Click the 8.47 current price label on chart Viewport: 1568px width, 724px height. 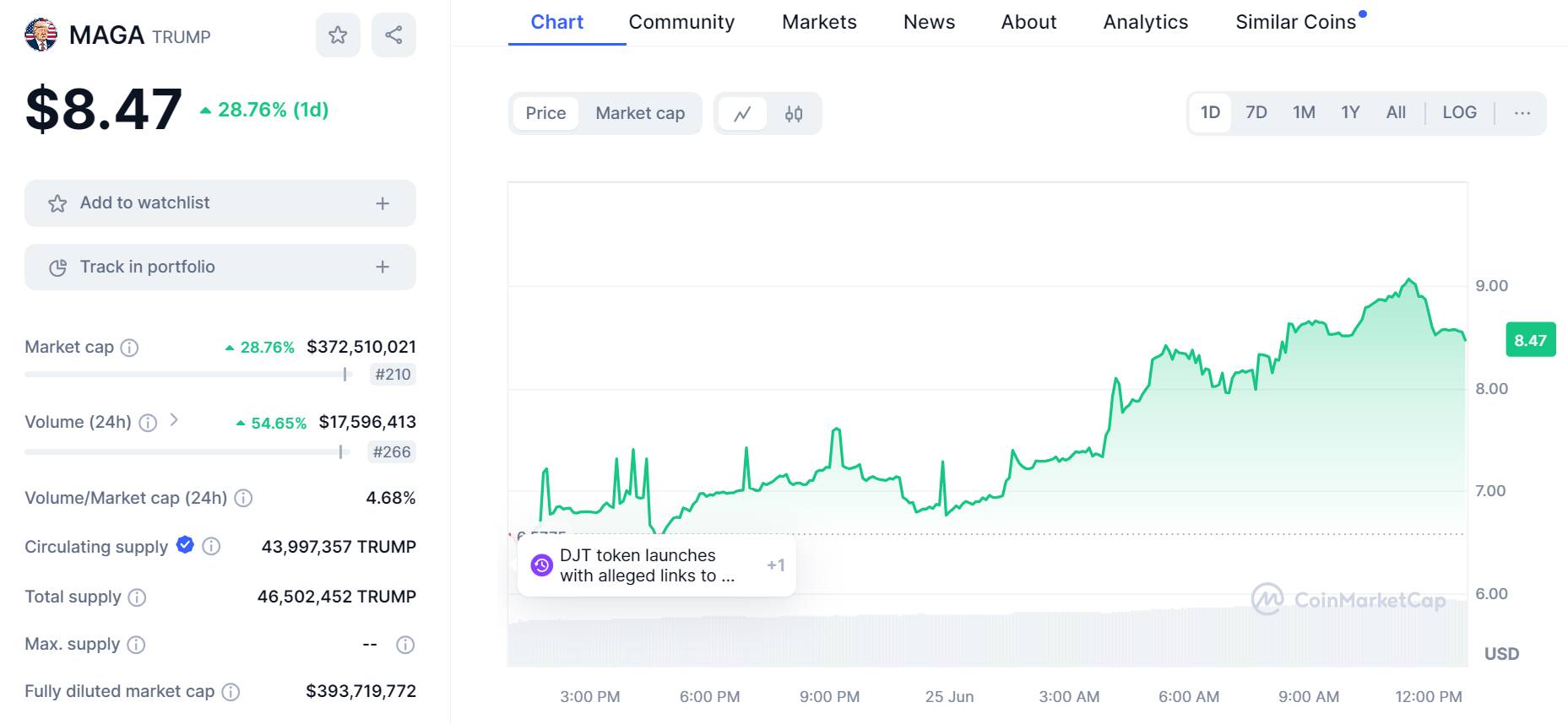(x=1530, y=340)
